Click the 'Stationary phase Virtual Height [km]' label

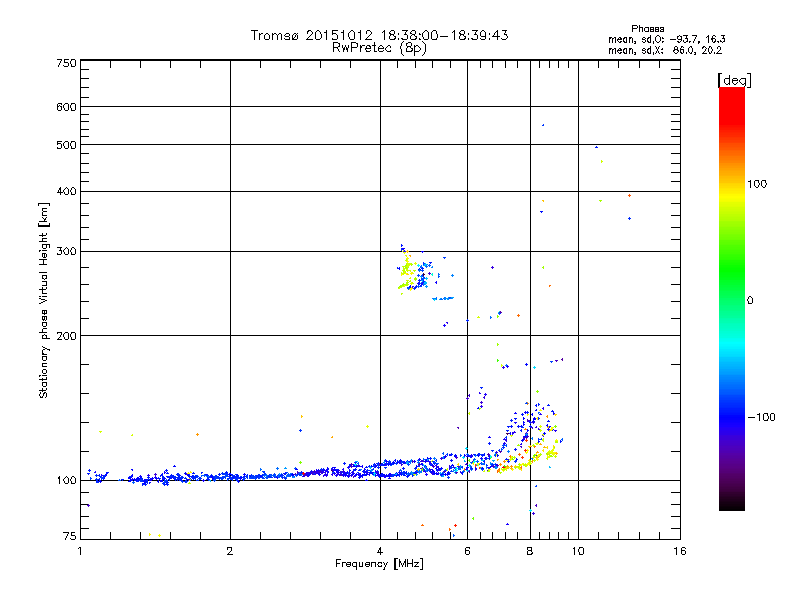[x=44, y=300]
